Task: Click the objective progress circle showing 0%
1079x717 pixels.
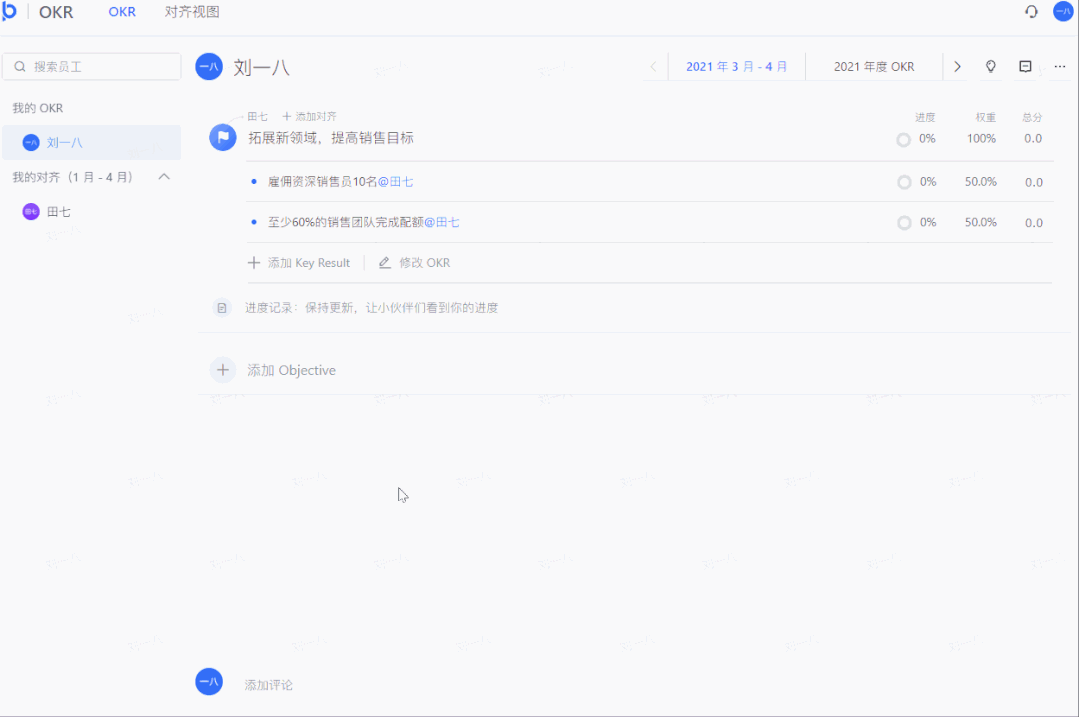Action: (906, 139)
